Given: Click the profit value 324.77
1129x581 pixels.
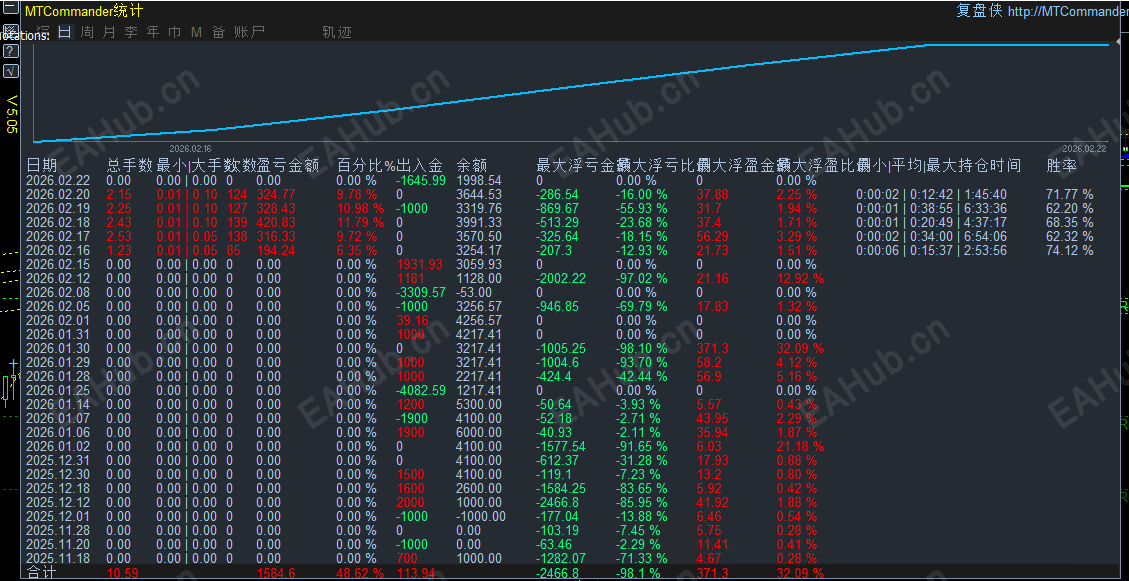Looking at the screenshot, I should [276, 194].
